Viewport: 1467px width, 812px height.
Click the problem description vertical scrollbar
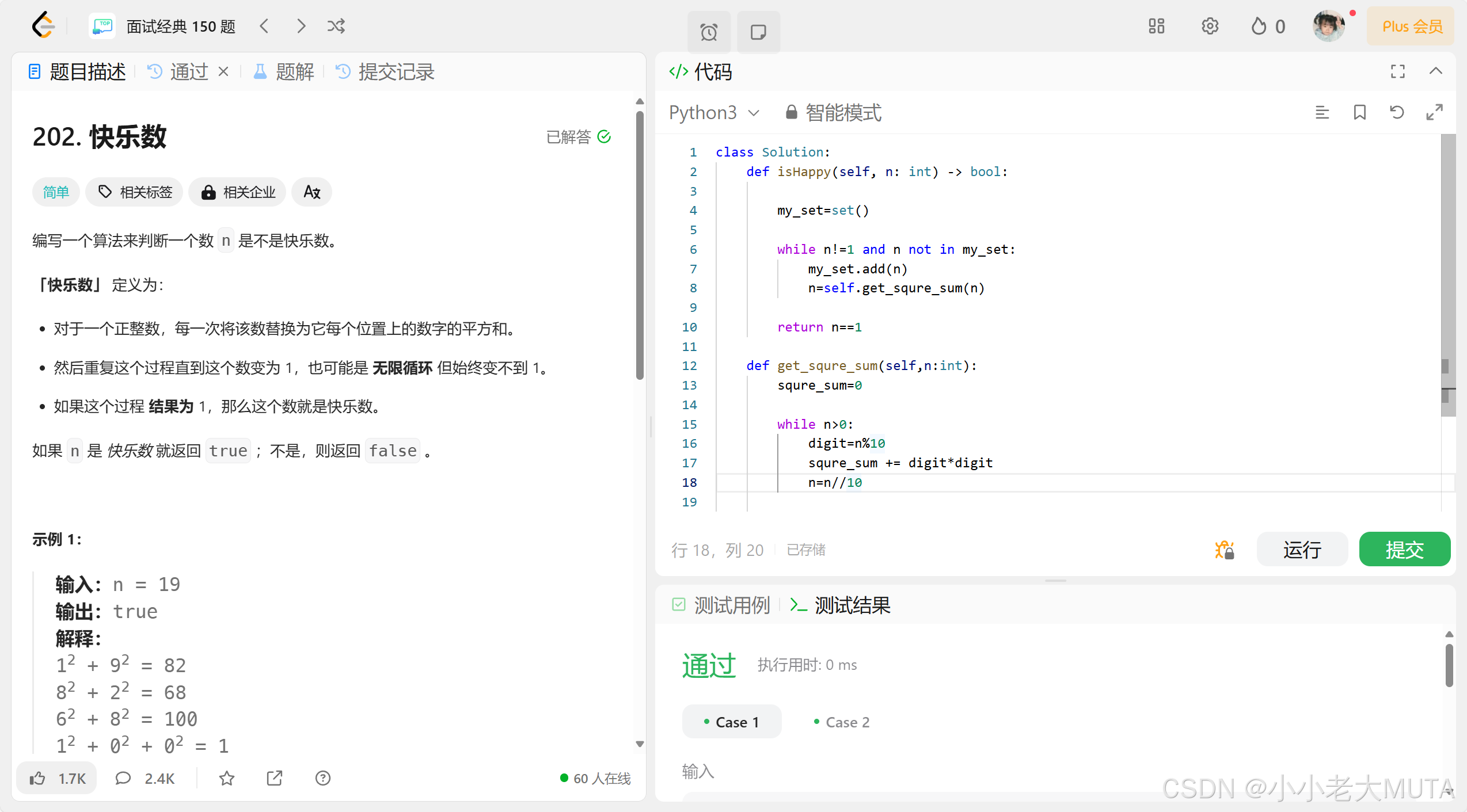tap(639, 246)
